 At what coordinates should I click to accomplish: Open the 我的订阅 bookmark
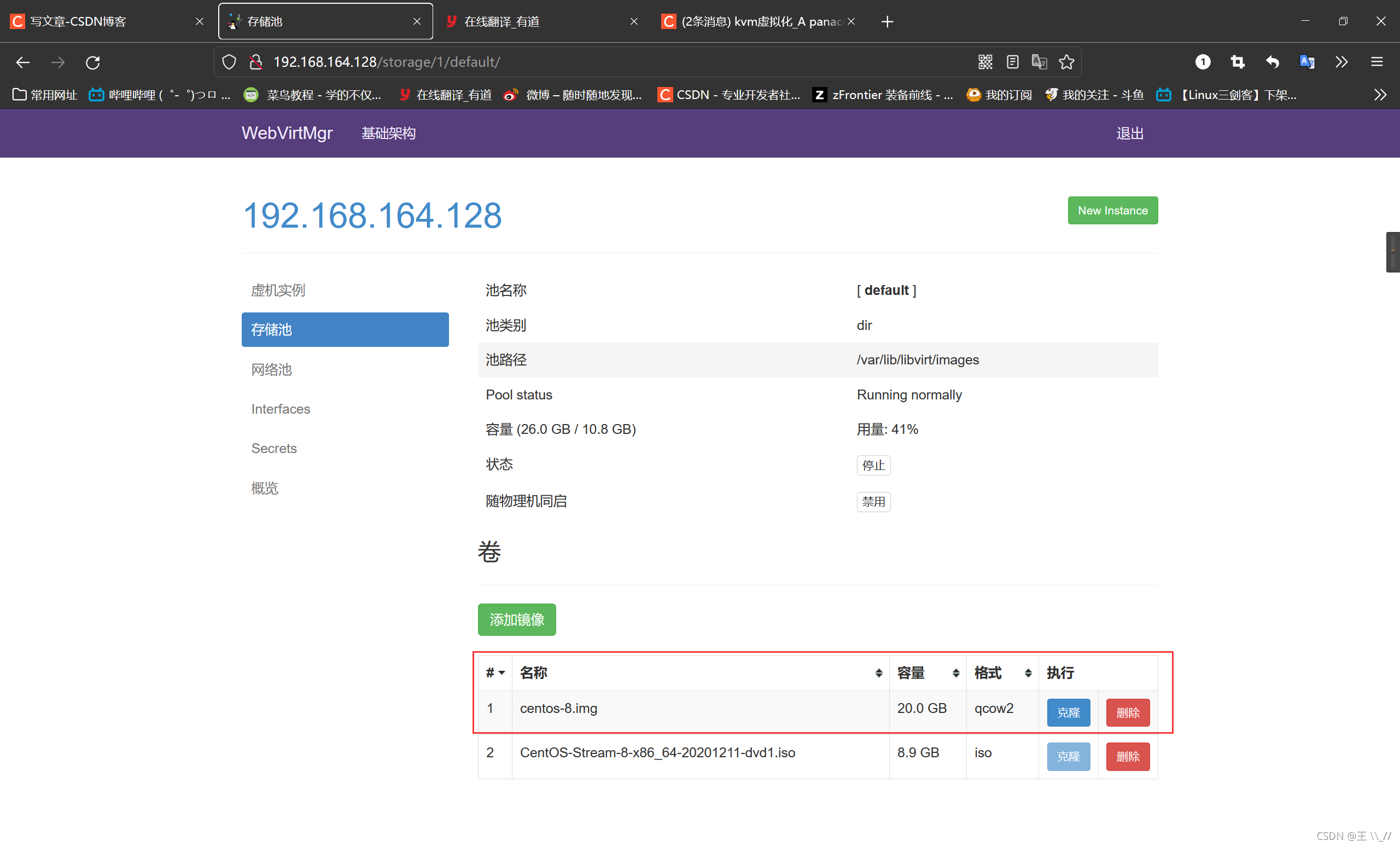click(x=1000, y=95)
